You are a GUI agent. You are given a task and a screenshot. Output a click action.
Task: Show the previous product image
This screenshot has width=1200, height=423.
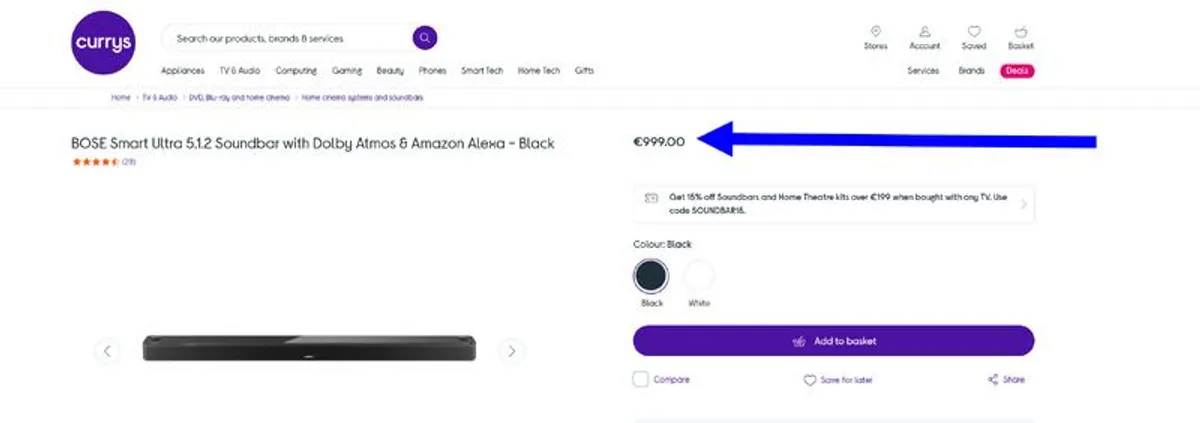(x=108, y=350)
